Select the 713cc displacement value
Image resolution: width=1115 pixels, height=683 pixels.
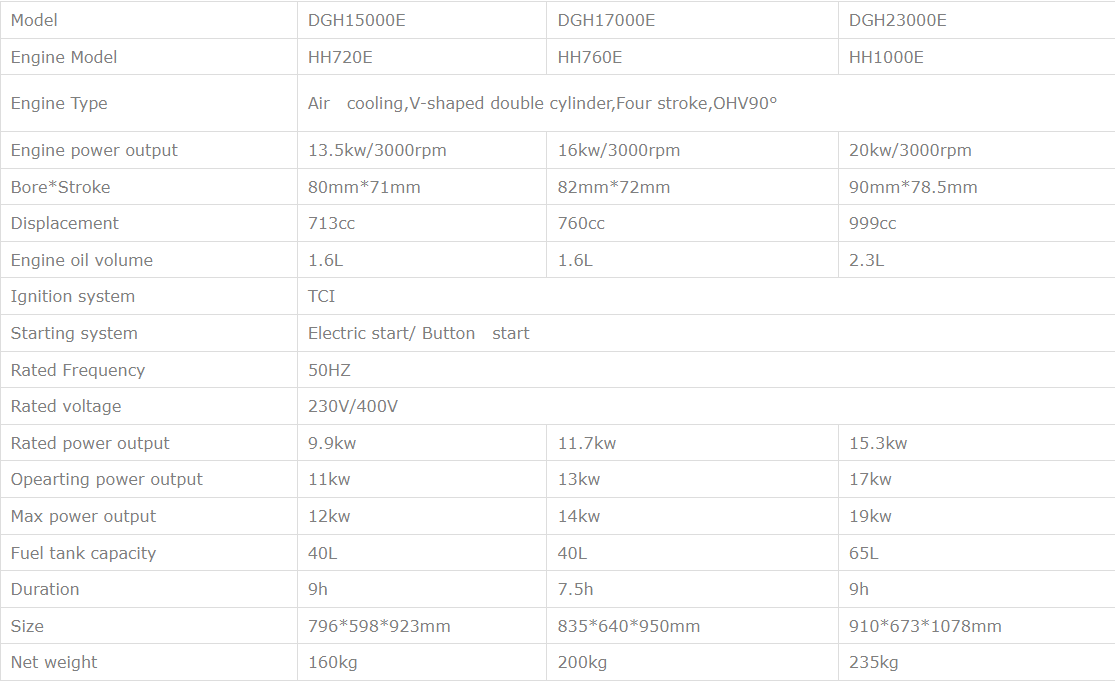point(331,223)
